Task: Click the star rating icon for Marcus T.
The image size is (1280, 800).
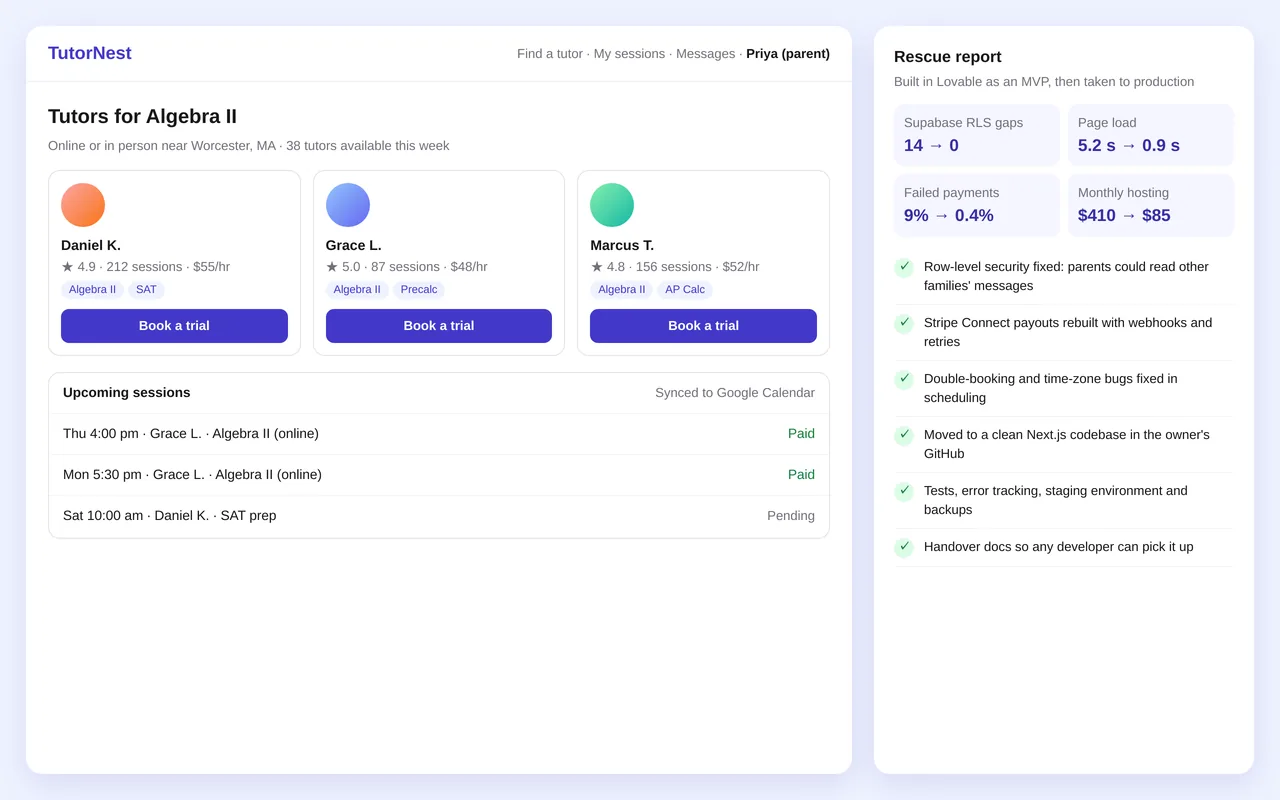Action: [597, 267]
